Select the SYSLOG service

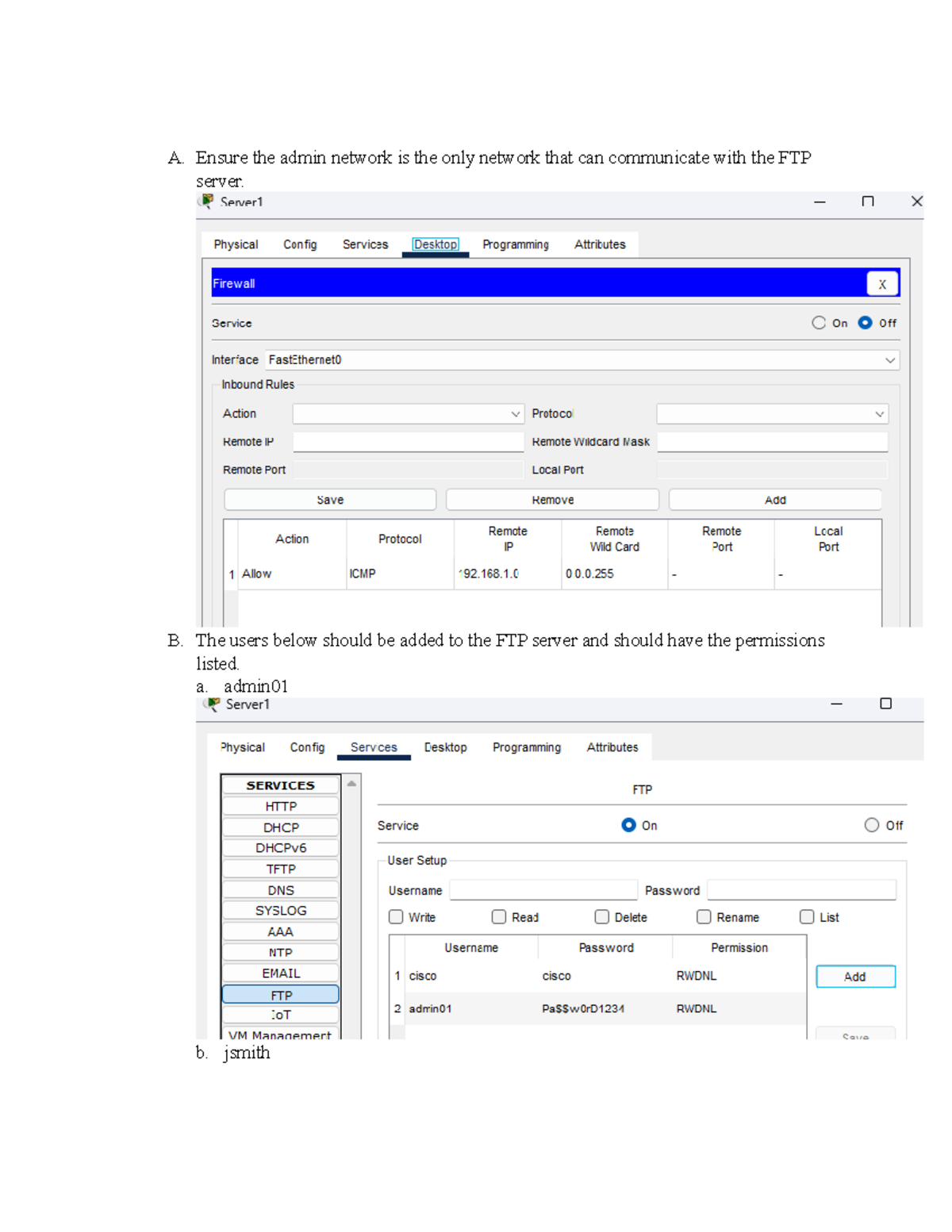coord(280,910)
